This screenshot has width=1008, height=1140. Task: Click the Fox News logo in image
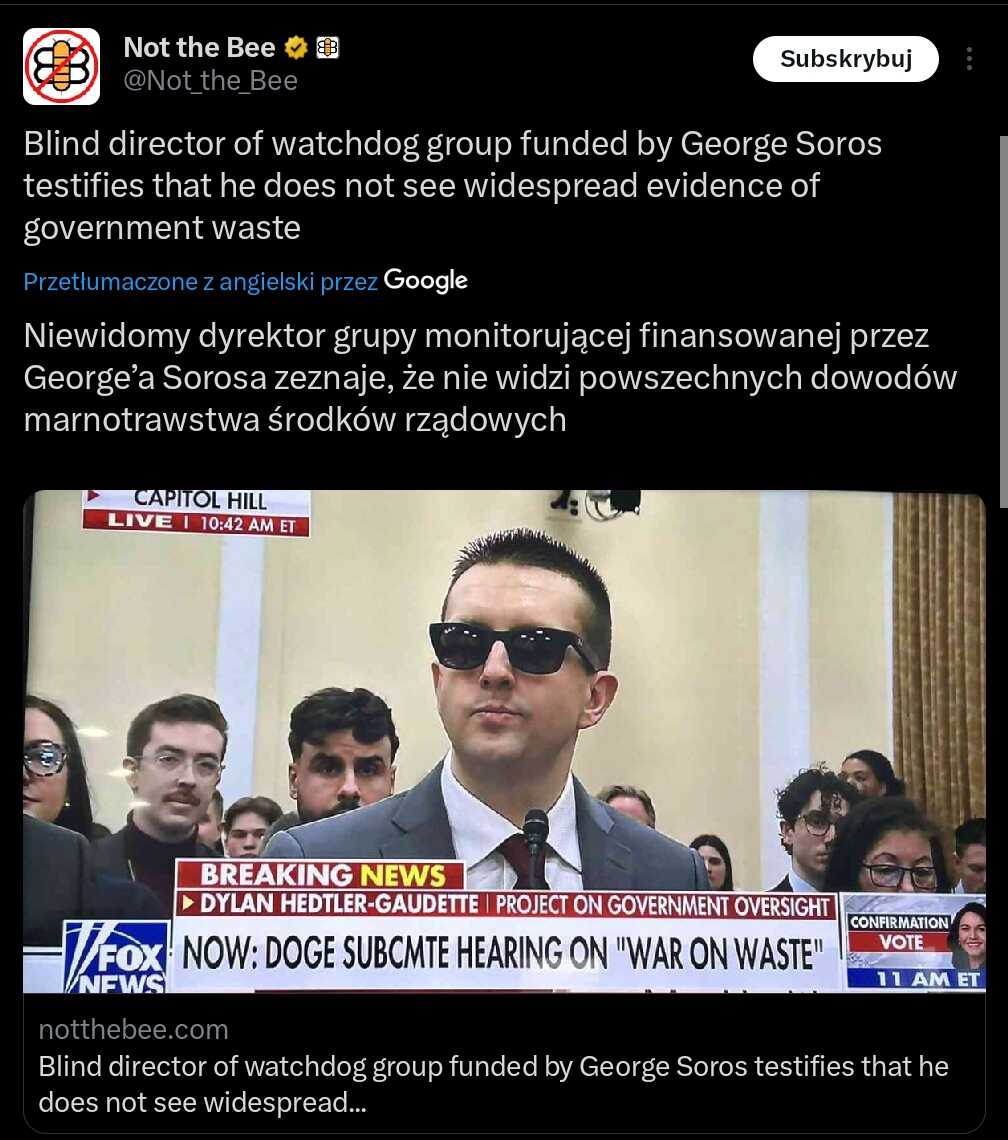tap(116, 956)
